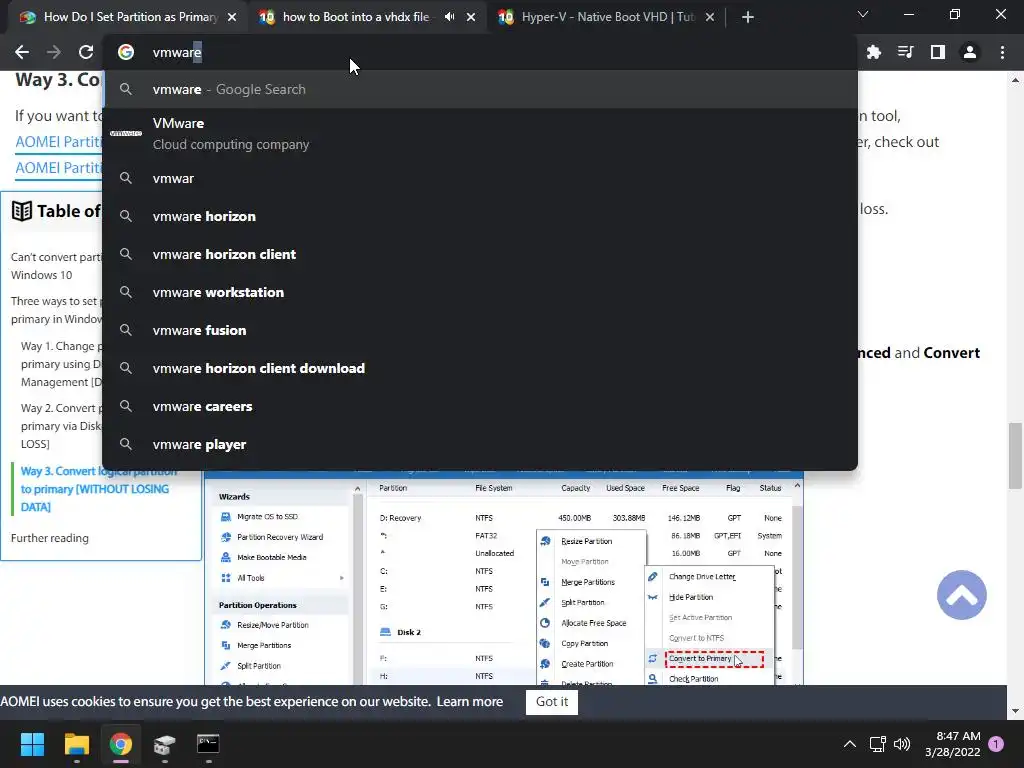The width and height of the screenshot is (1024, 768).
Task: Open the Extensions puzzle icon
Action: pos(874,52)
